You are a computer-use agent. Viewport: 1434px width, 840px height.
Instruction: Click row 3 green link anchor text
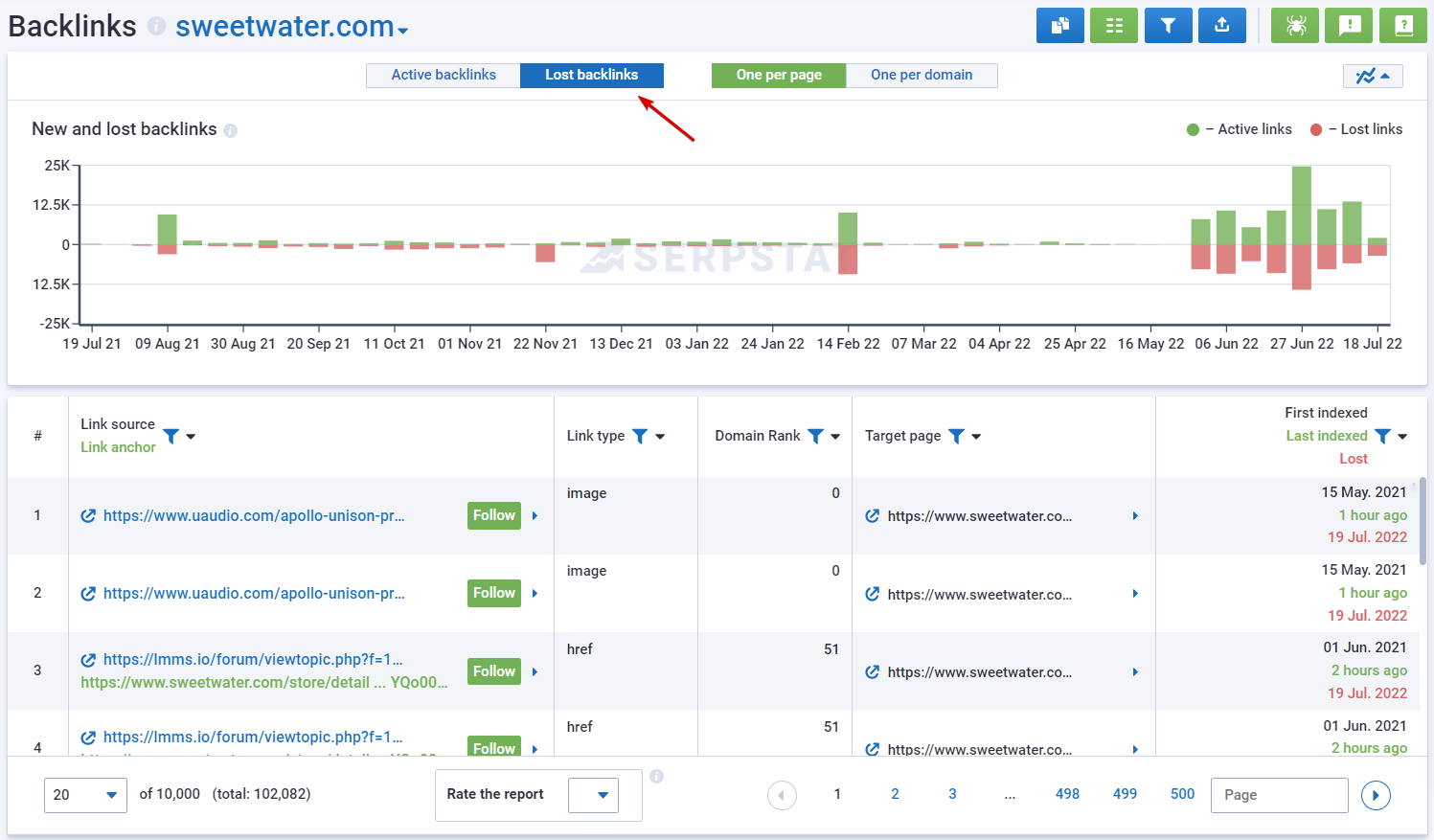264,682
